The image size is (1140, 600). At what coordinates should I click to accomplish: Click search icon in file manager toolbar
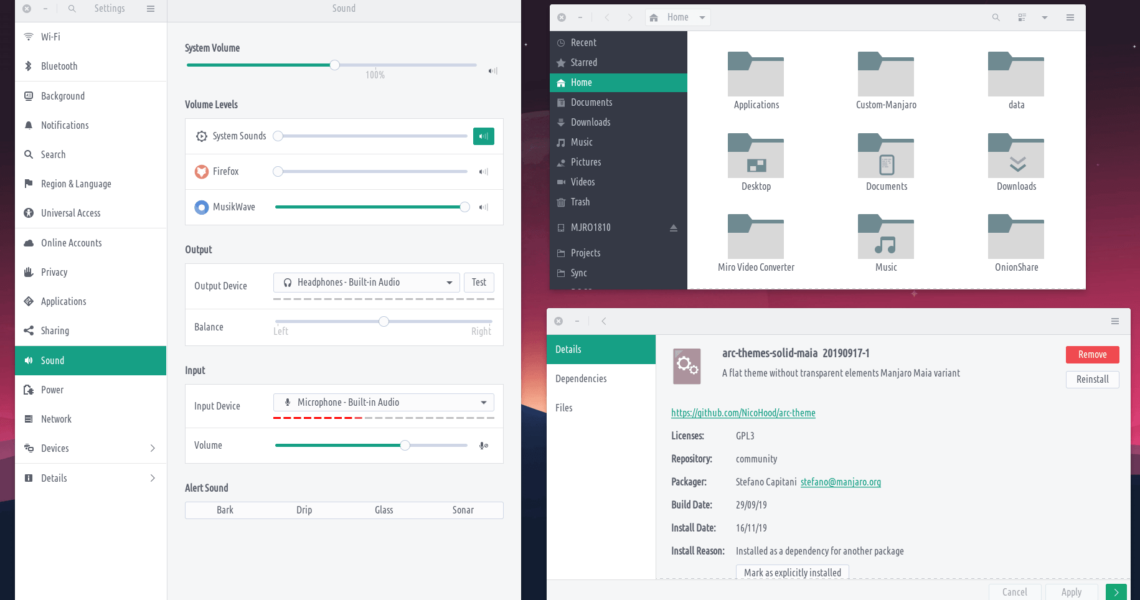coord(996,17)
